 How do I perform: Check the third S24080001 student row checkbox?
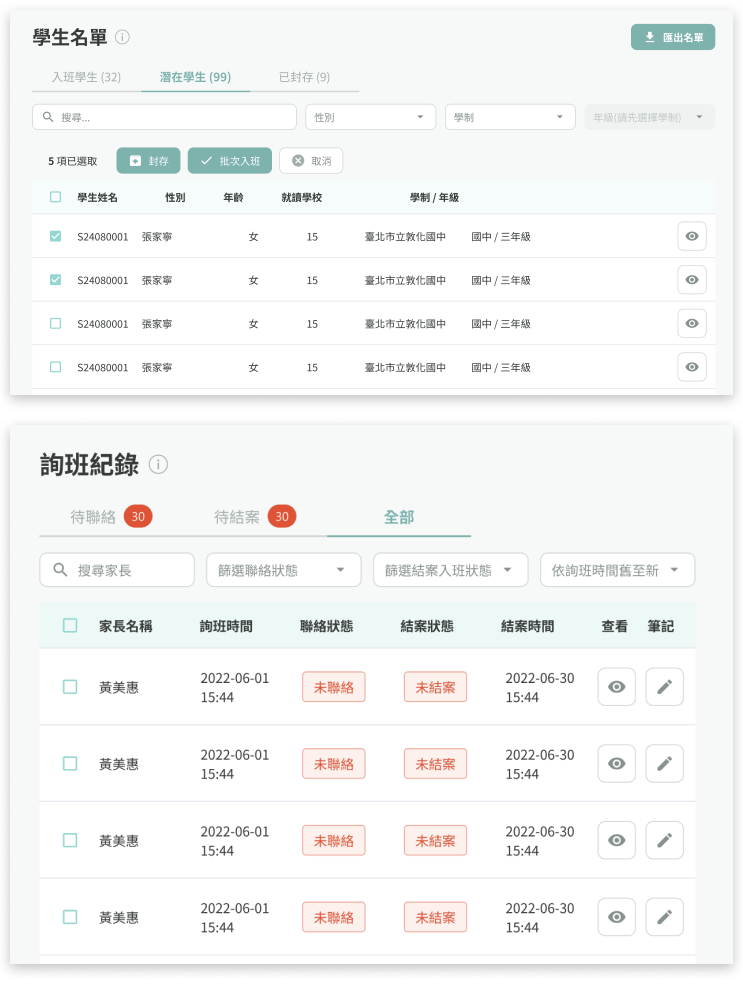click(x=56, y=323)
